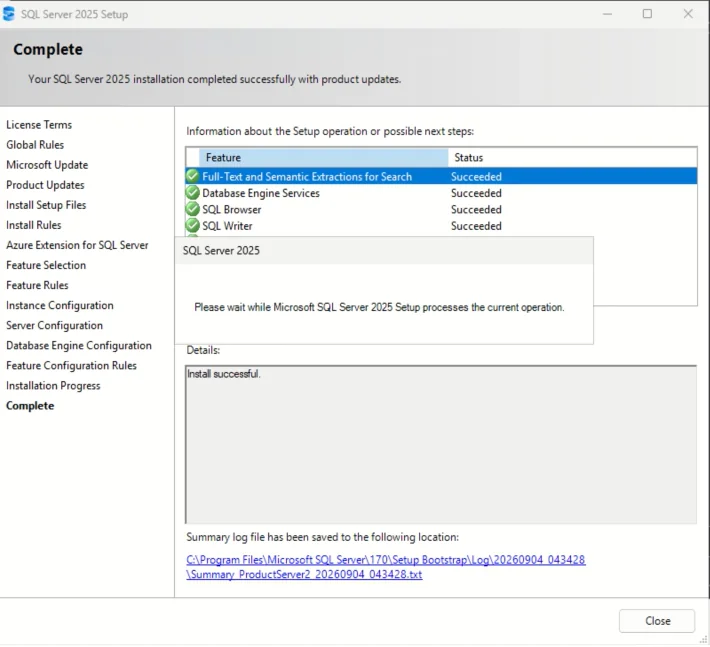Click the Details text box
Viewport: 710px width, 647px height.
(x=441, y=445)
